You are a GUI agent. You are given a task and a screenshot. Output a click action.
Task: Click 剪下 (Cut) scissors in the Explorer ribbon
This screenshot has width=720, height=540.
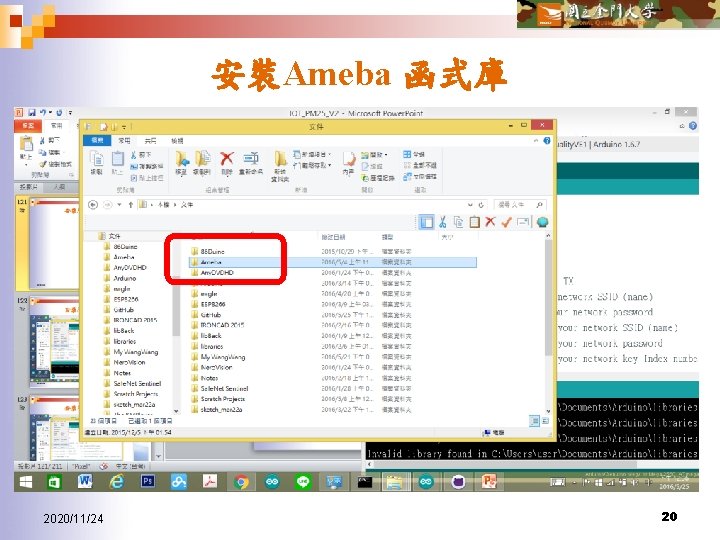141,155
